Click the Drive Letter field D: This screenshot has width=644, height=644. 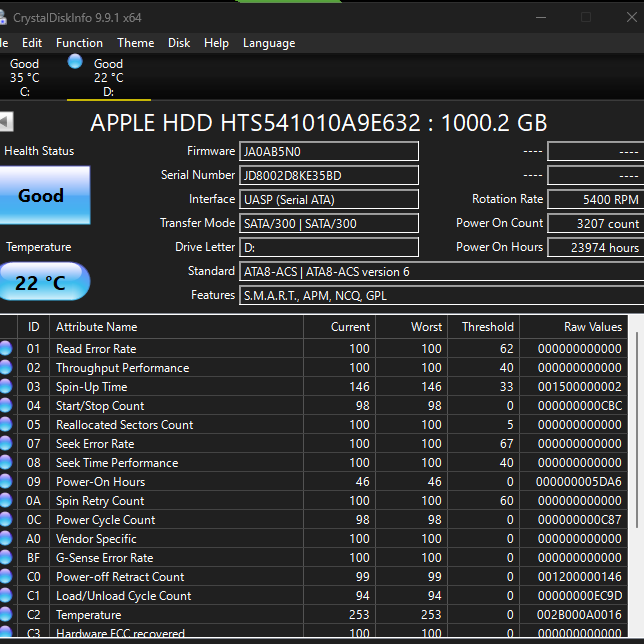coord(329,248)
